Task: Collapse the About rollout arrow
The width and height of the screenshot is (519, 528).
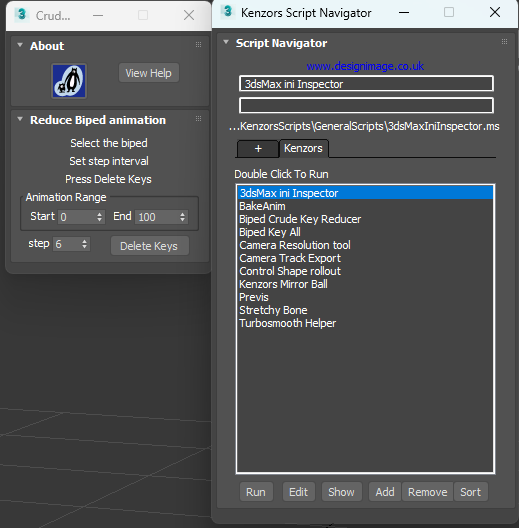Action: click(x=20, y=45)
